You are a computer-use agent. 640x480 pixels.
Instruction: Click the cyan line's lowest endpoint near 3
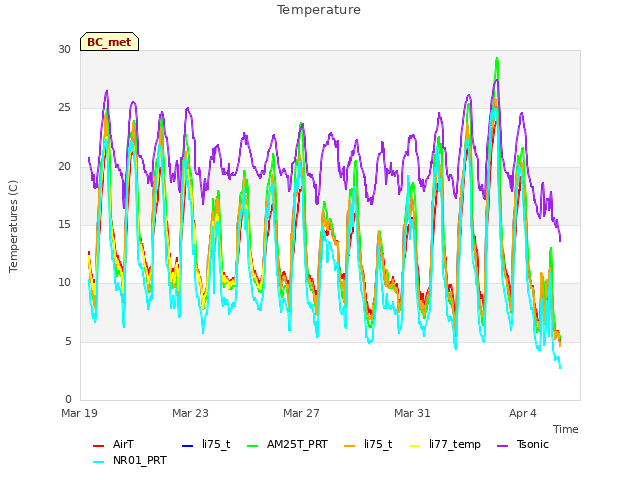pos(560,367)
